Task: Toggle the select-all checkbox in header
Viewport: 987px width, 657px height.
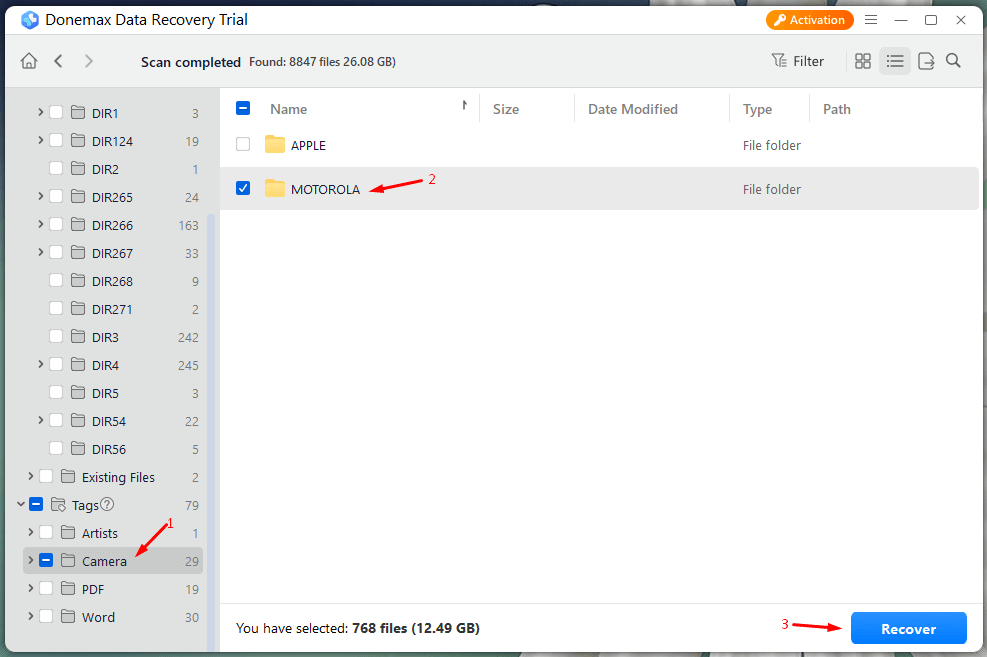Action: (x=243, y=108)
